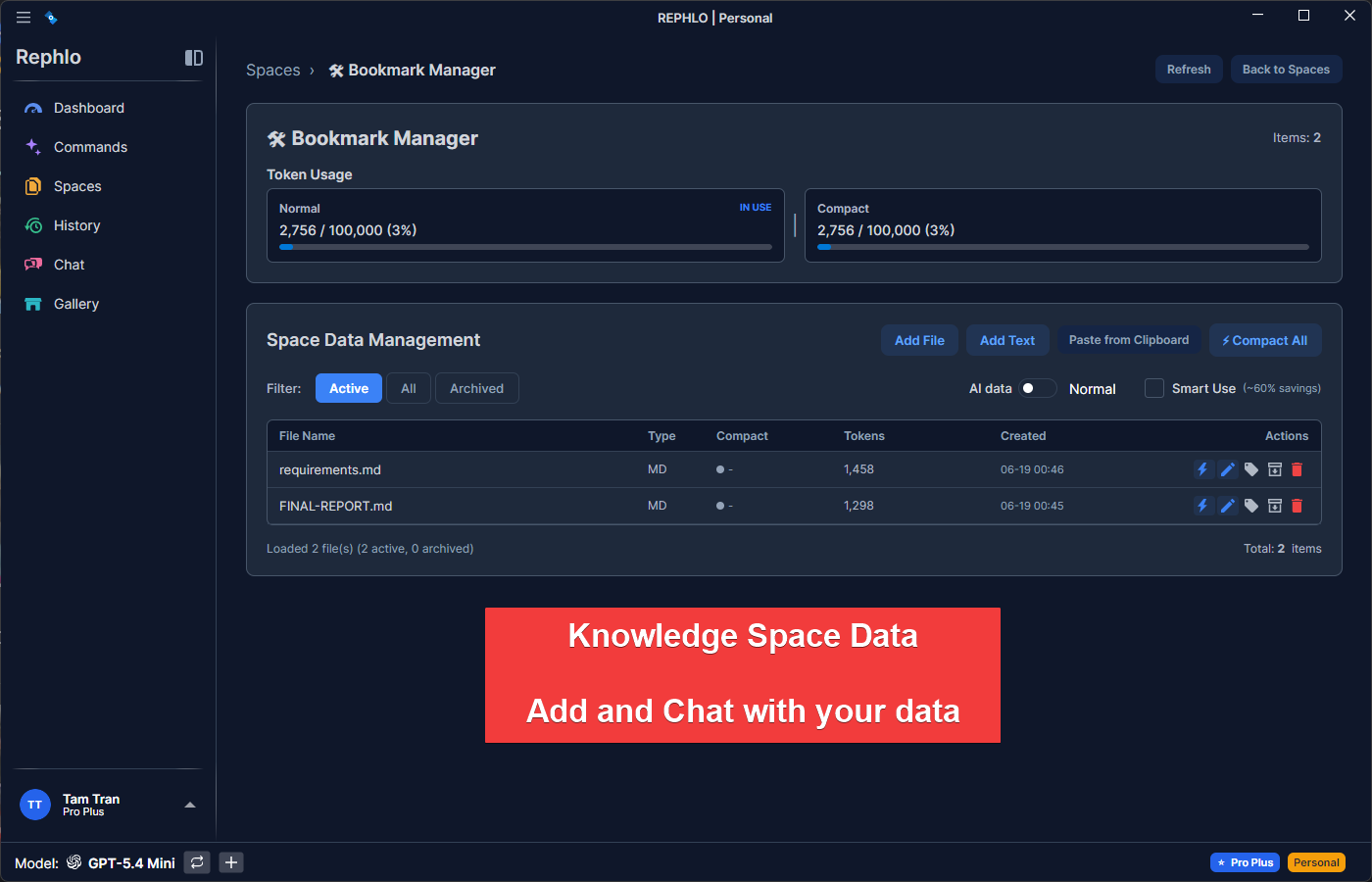Click the Spaces documents icon
1372x882 pixels.
(33, 186)
